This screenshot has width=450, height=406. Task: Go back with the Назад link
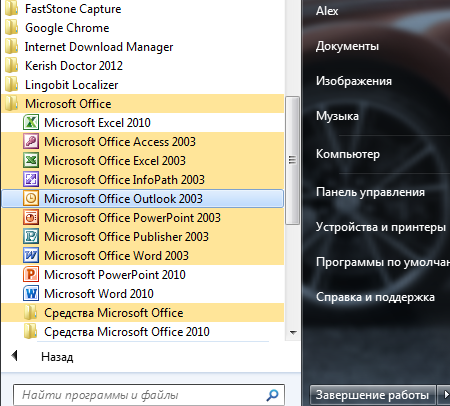pos(57,357)
